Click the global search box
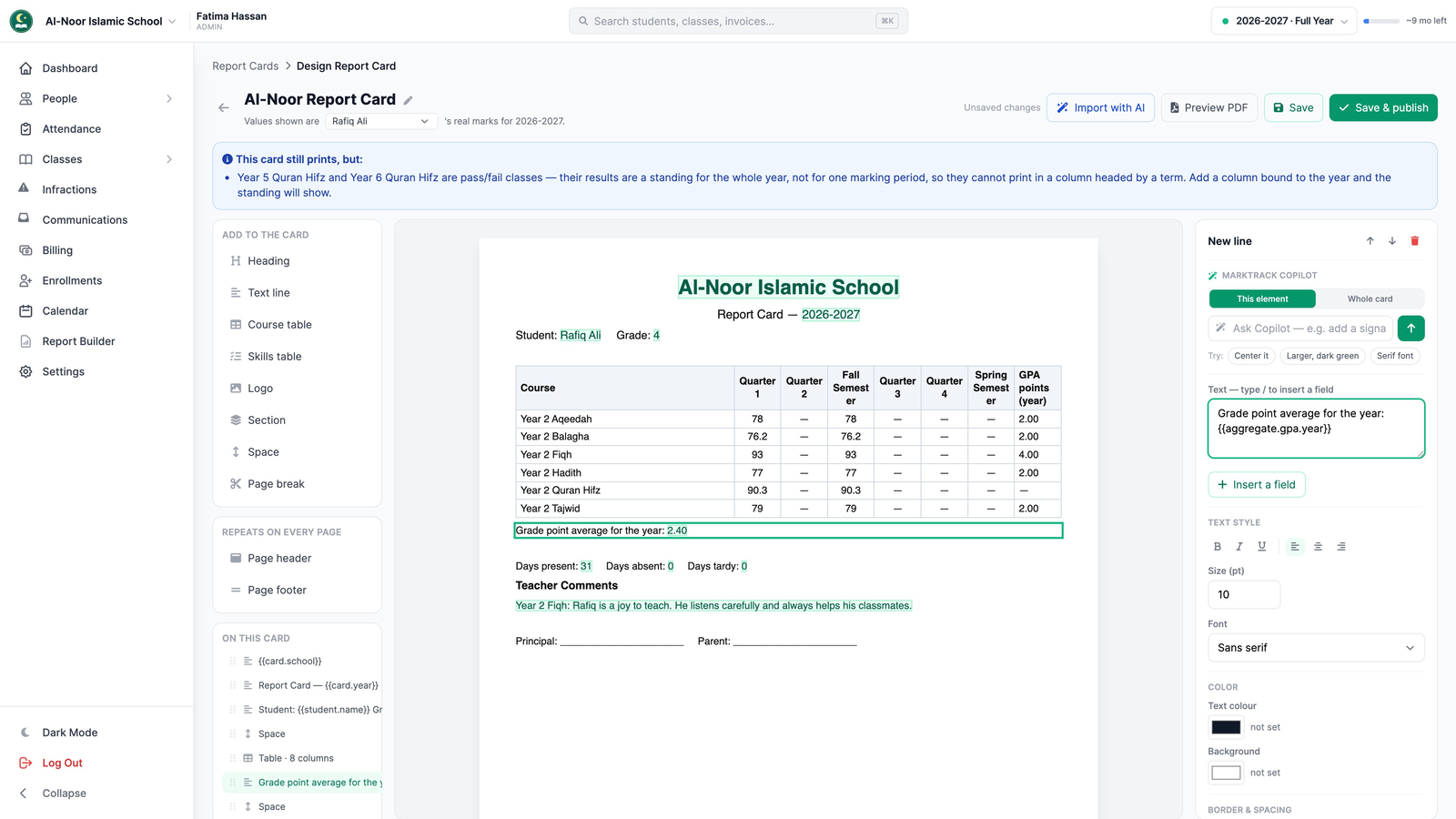 click(x=738, y=21)
